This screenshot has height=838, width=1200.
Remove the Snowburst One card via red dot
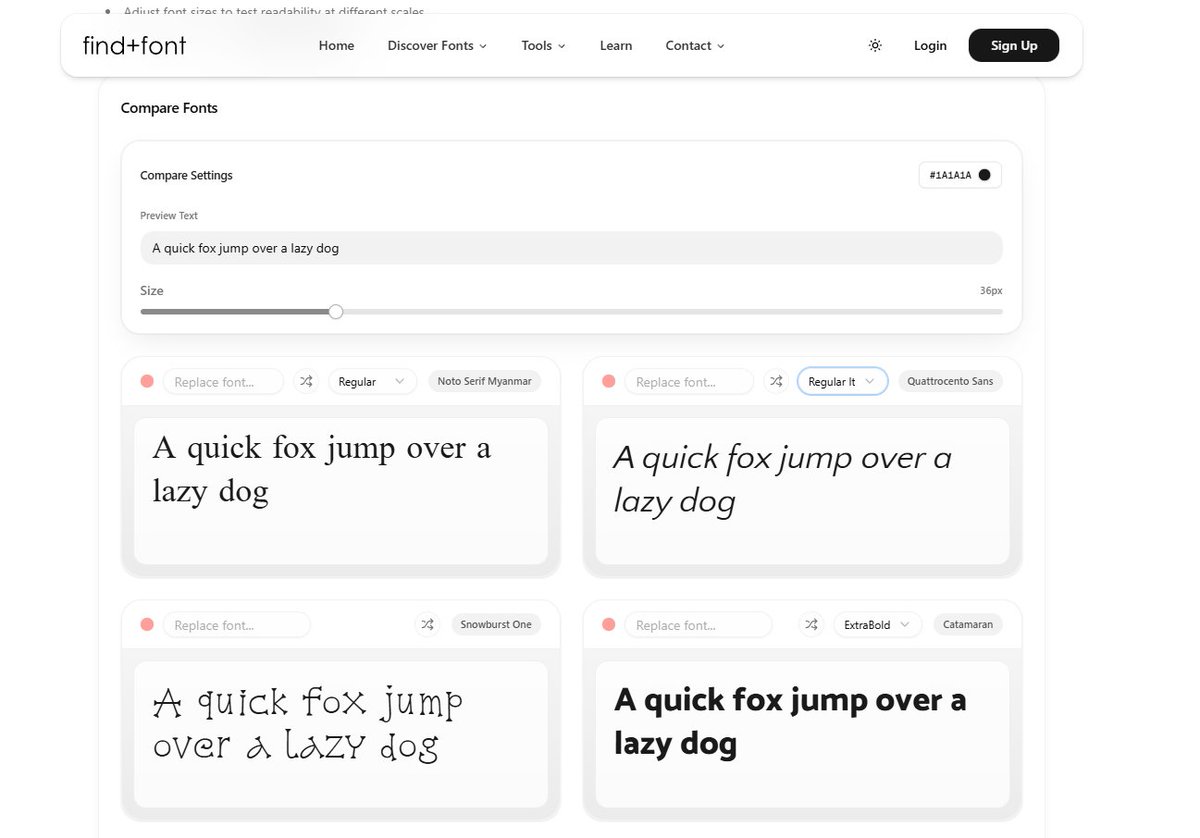point(147,624)
